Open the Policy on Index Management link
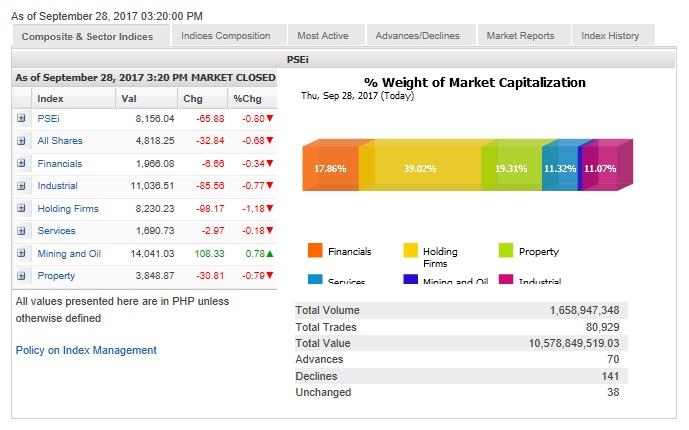The width and height of the screenshot is (689, 430). tap(86, 350)
